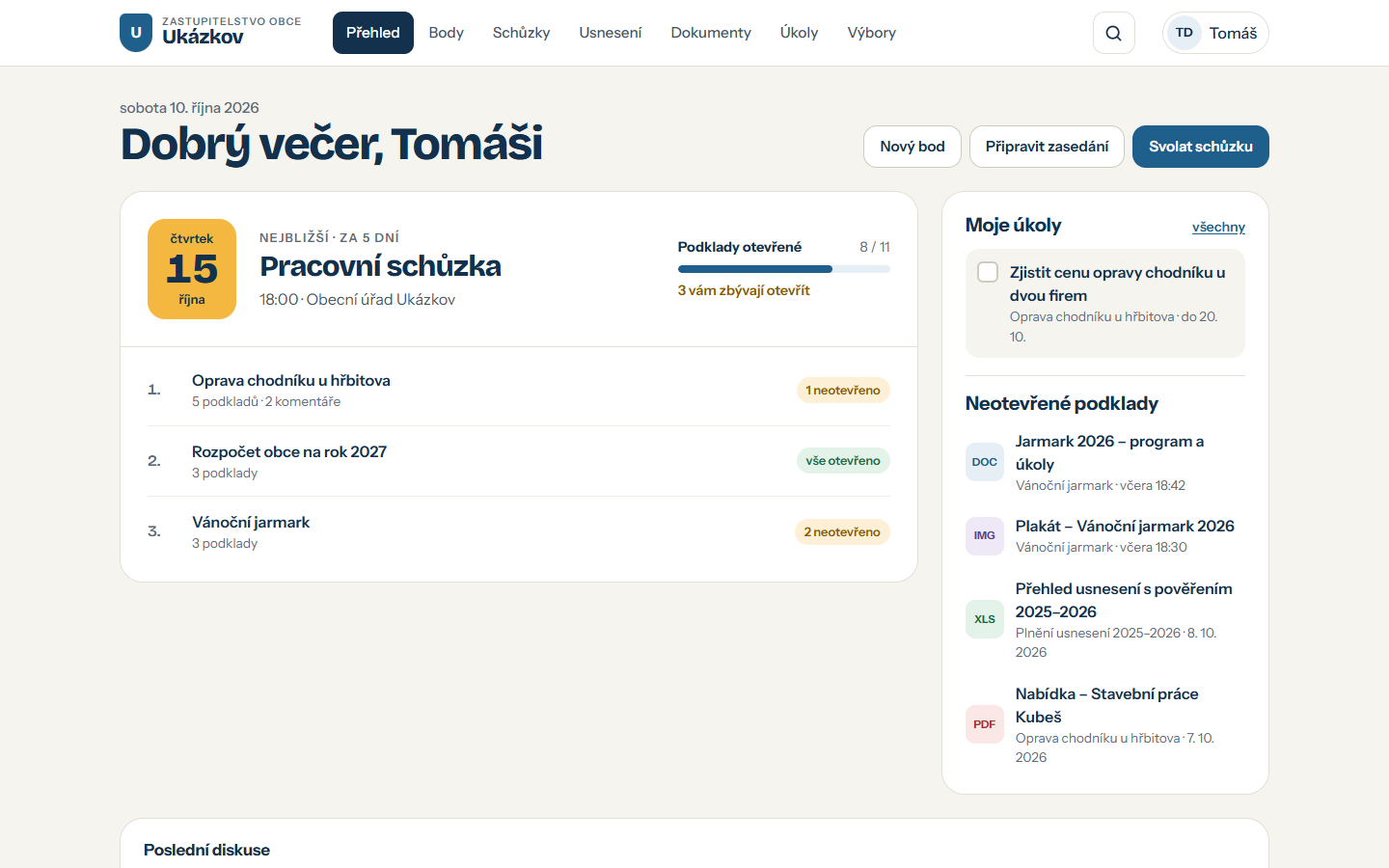Open the search magnifier icon
Screen dimensions: 1389x868
[1113, 33]
